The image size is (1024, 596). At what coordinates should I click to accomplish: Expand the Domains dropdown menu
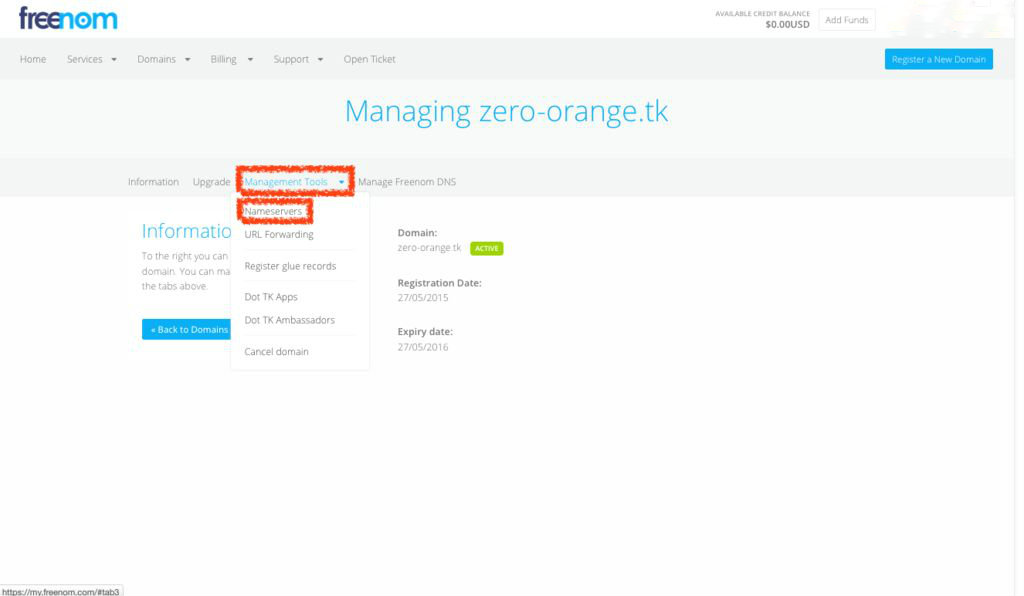[x=163, y=59]
